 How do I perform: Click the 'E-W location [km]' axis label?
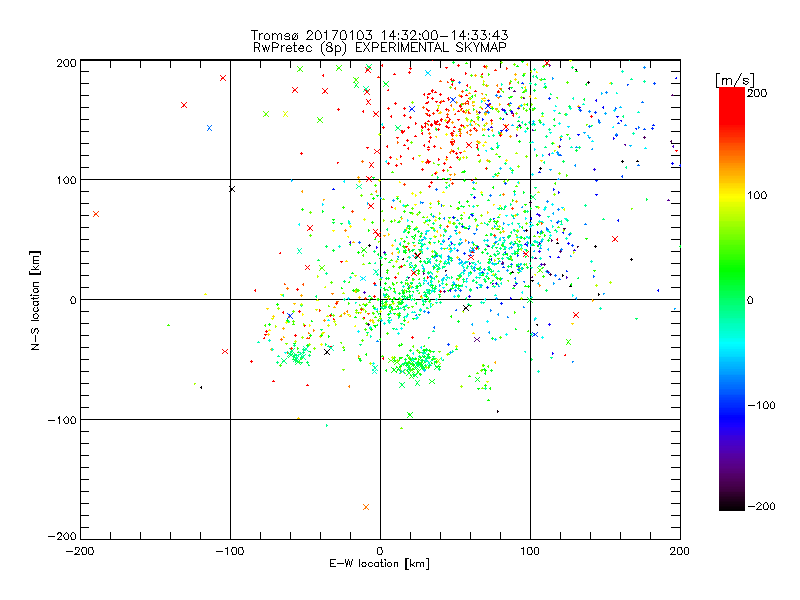click(379, 564)
